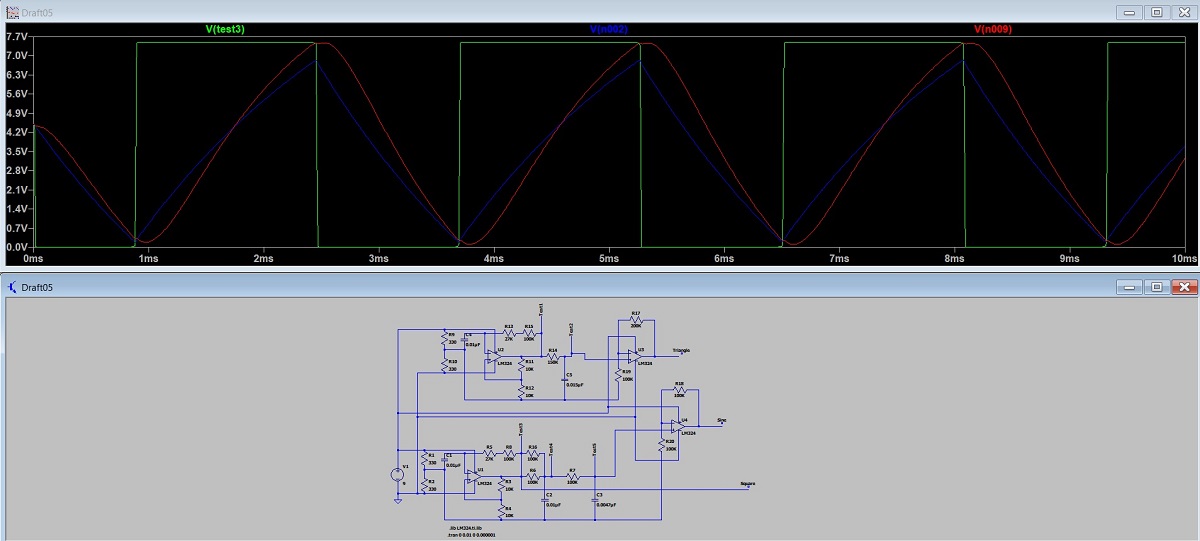Click the V(test3) green trace label
The image size is (1200, 541).
tap(225, 30)
